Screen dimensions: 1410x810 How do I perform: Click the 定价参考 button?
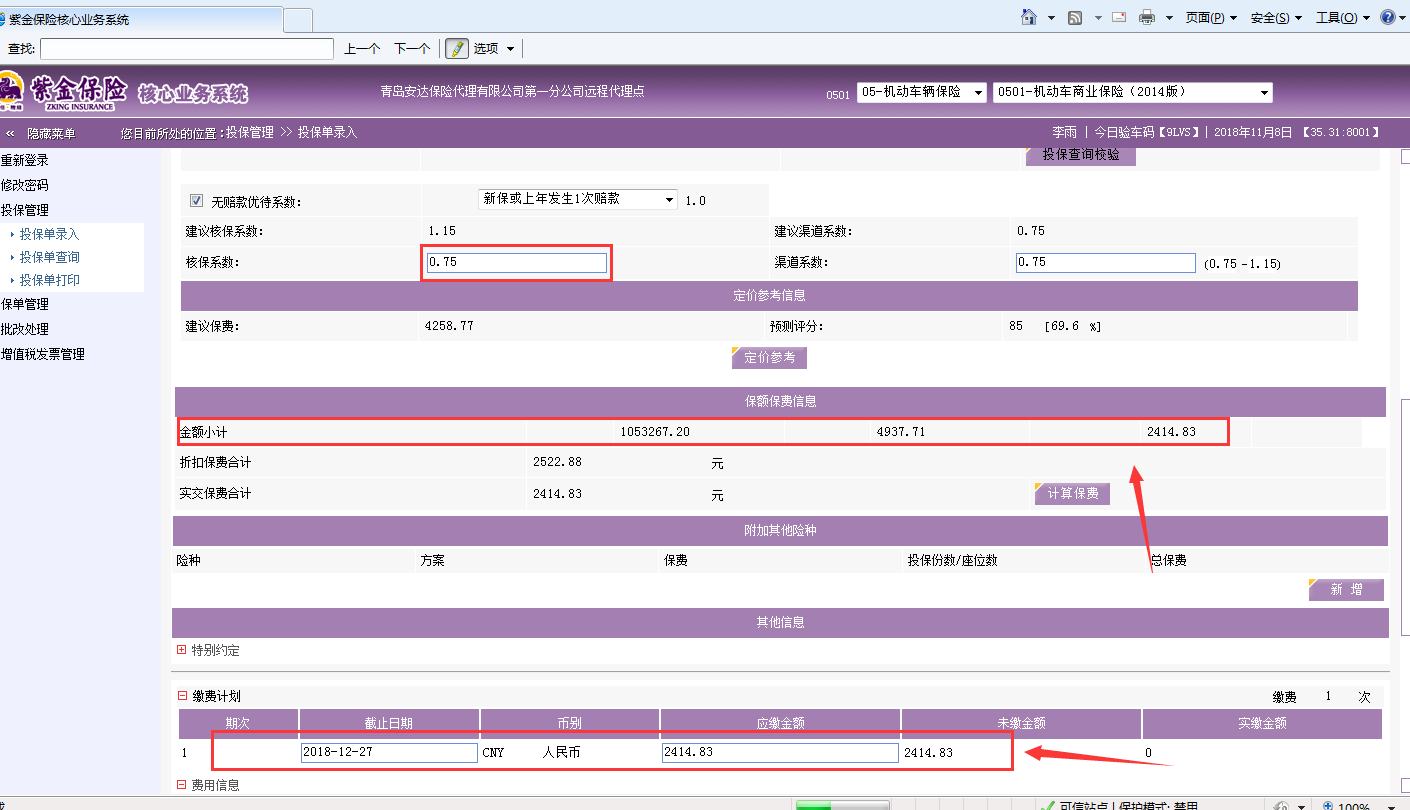[769, 357]
